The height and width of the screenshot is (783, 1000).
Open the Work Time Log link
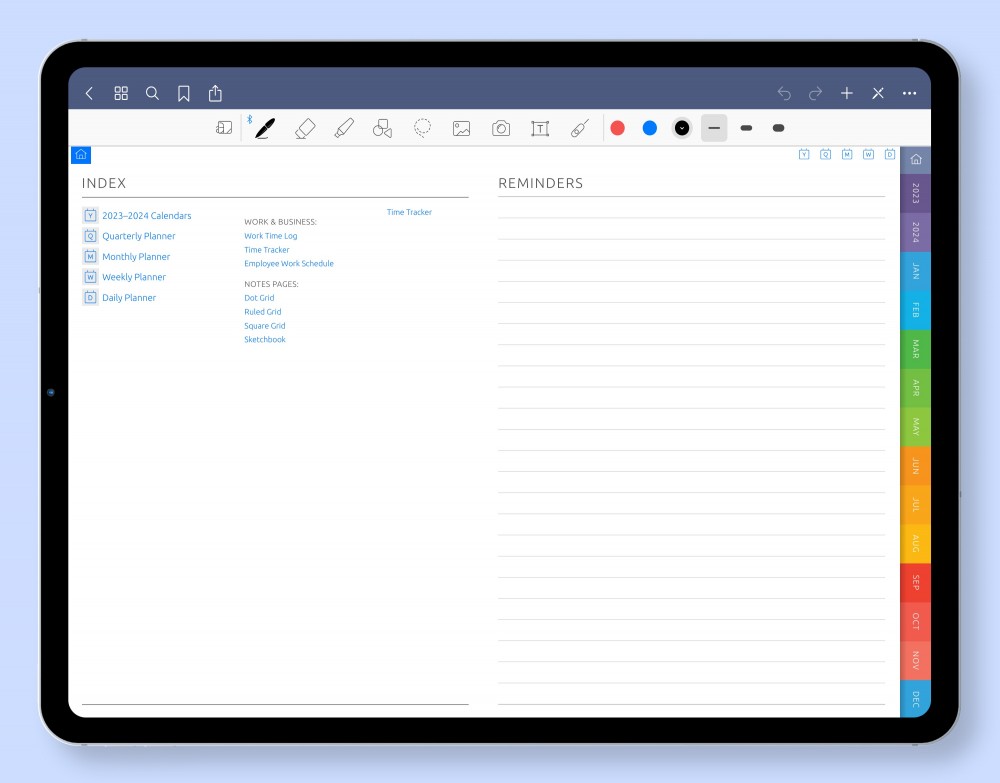[270, 236]
